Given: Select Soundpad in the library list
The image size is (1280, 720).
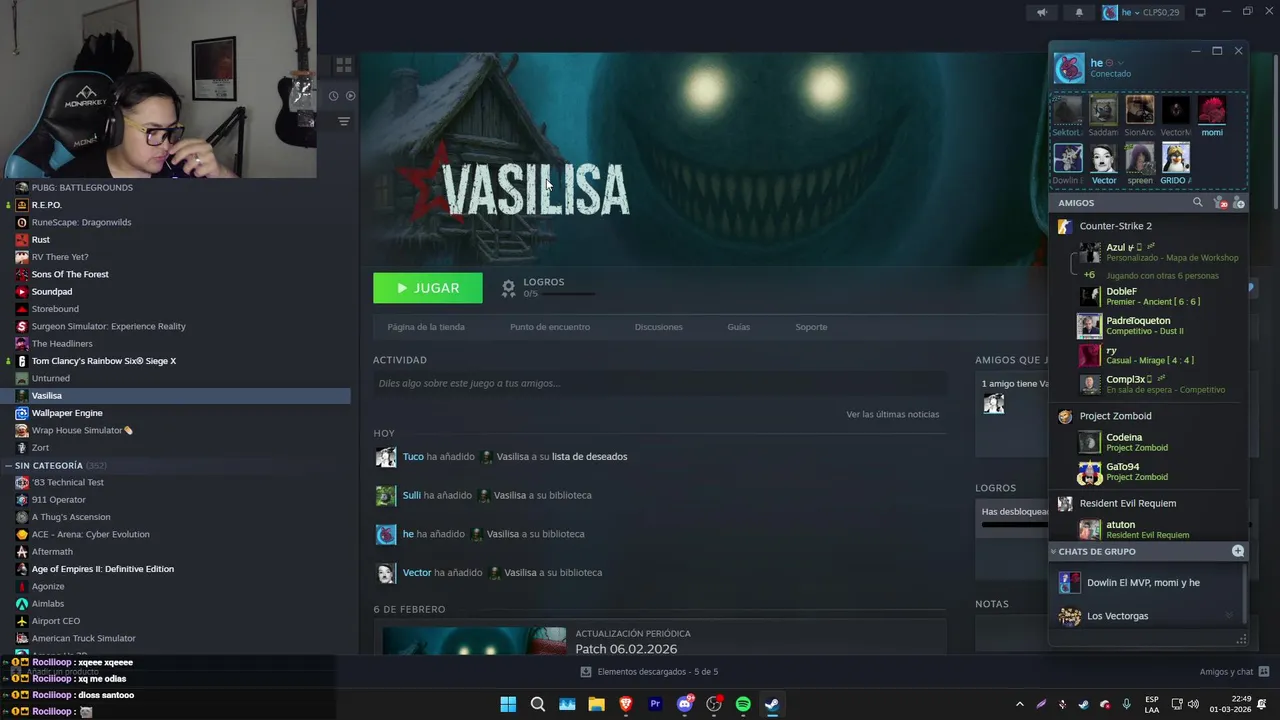Looking at the screenshot, I should [52, 292].
